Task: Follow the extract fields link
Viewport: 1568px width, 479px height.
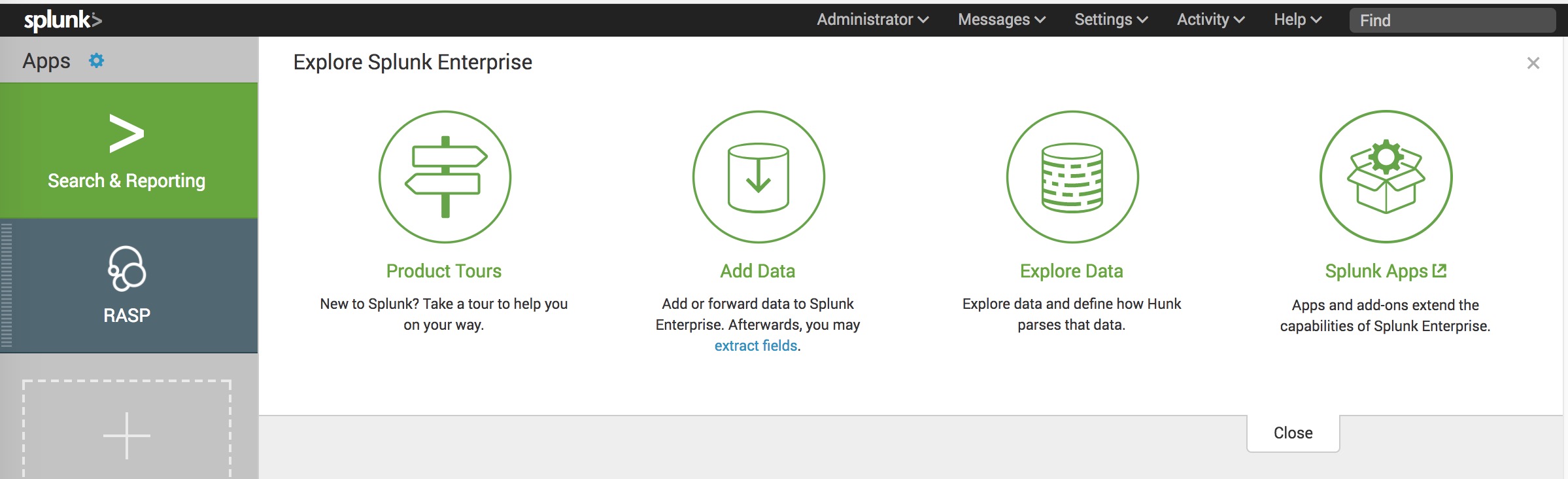Action: point(756,346)
